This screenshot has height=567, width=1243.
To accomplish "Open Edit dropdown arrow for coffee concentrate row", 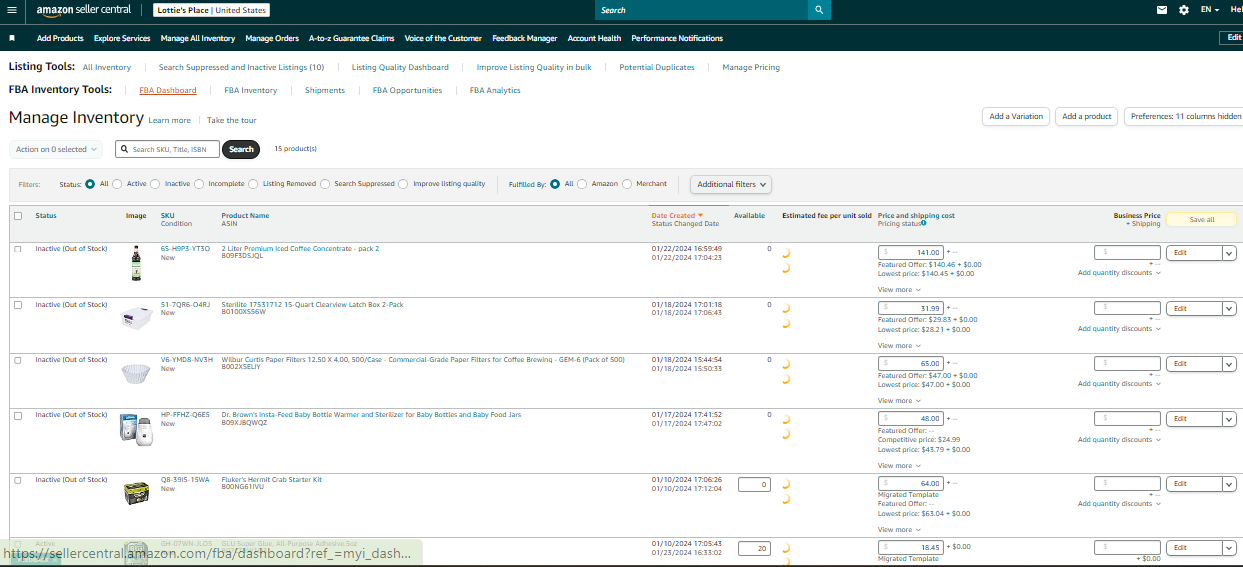I will coord(1229,253).
